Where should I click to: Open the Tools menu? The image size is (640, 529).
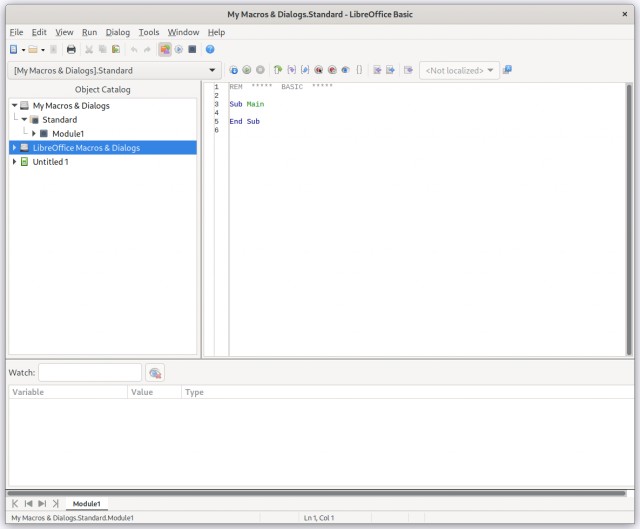click(x=149, y=32)
